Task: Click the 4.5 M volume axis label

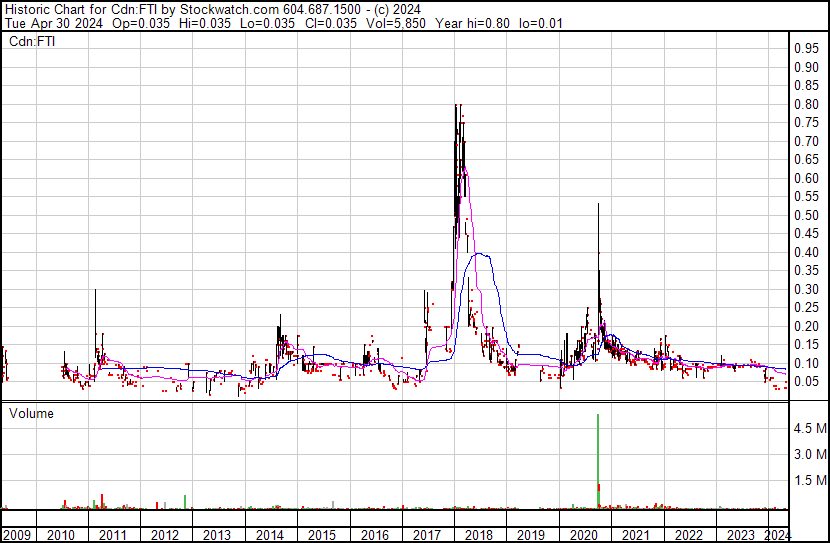Action: [x=809, y=428]
